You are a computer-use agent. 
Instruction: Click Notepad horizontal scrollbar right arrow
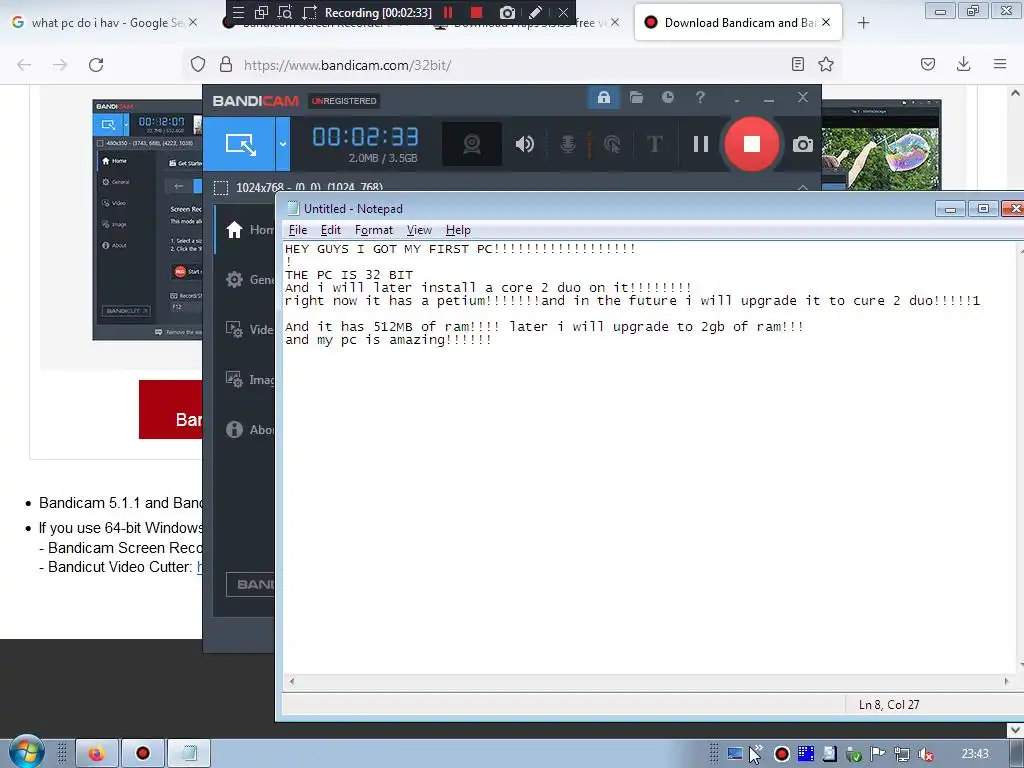click(1006, 681)
